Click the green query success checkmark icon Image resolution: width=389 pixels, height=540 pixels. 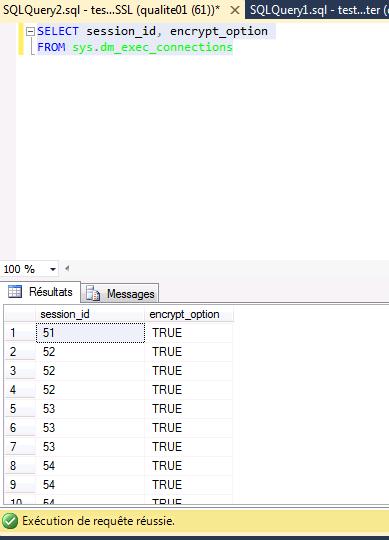click(x=10, y=521)
